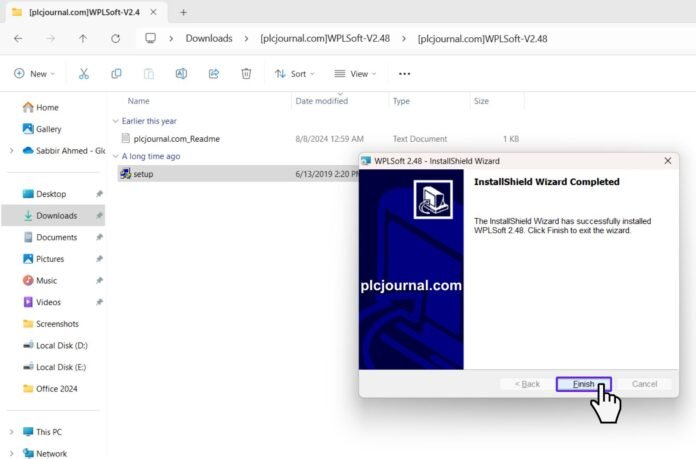Click the Rename icon in toolbar

click(x=181, y=74)
